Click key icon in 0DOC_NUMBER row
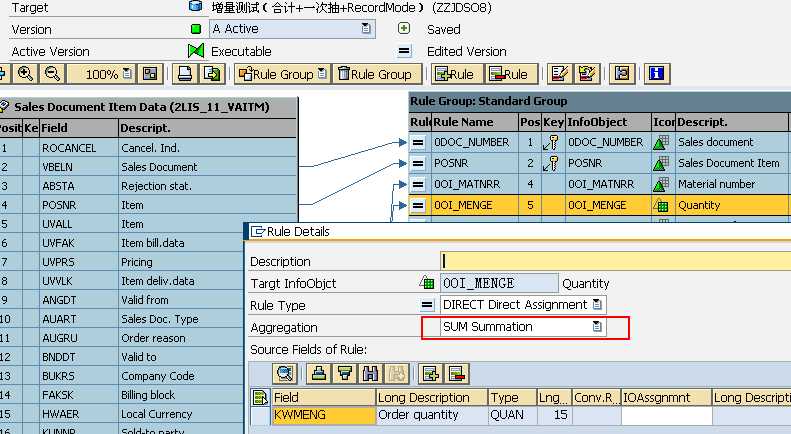The height and width of the screenshot is (434, 791). coord(551,143)
